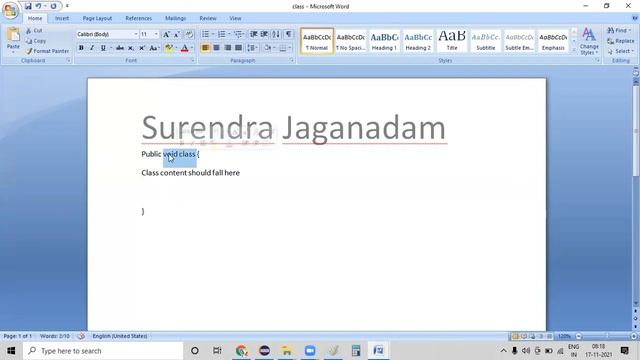
Task: Clear formatting from selection
Action: pyautogui.click(x=189, y=34)
